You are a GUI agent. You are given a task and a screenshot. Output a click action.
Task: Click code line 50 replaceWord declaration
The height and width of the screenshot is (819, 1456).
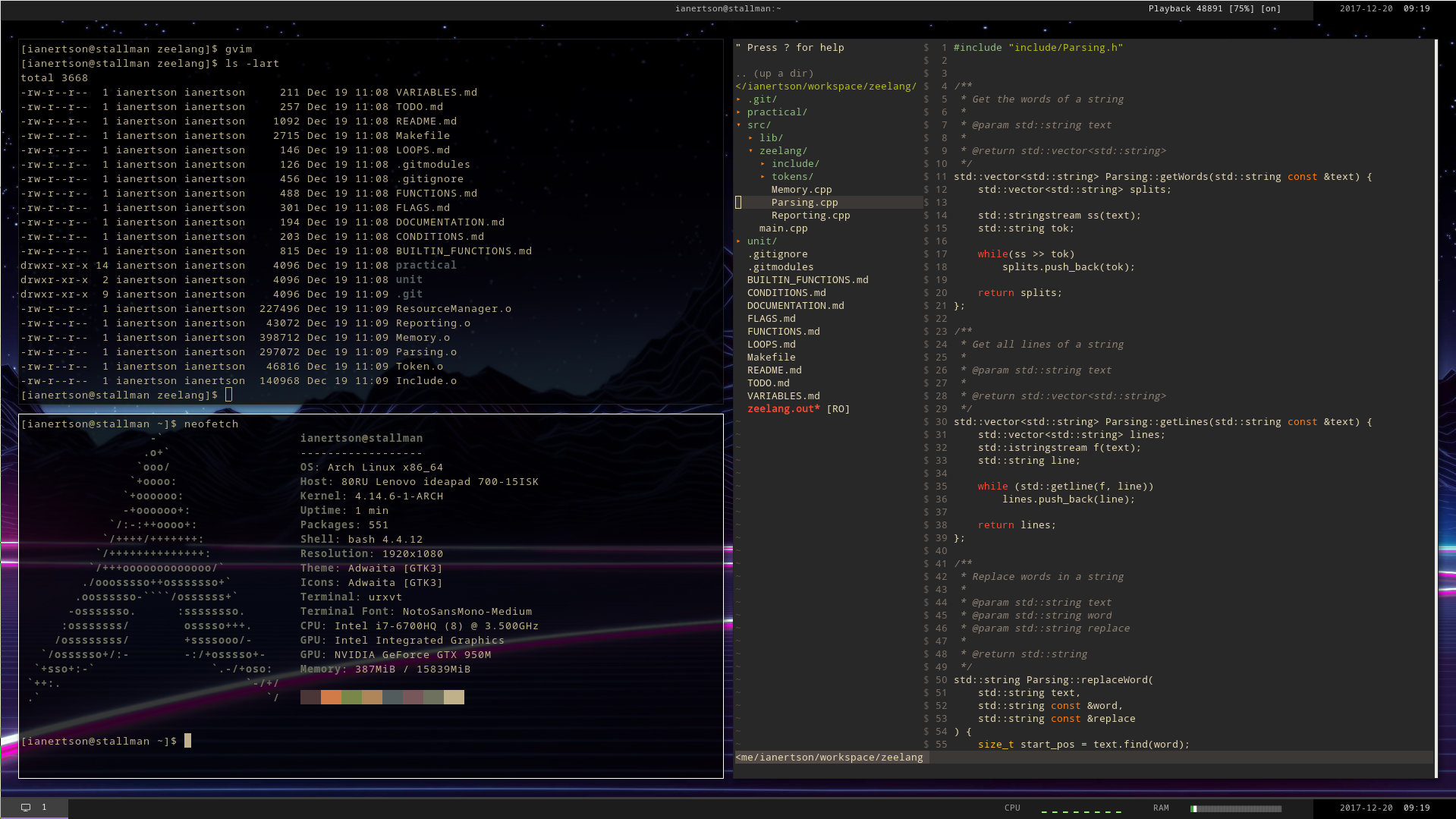(x=1053, y=680)
